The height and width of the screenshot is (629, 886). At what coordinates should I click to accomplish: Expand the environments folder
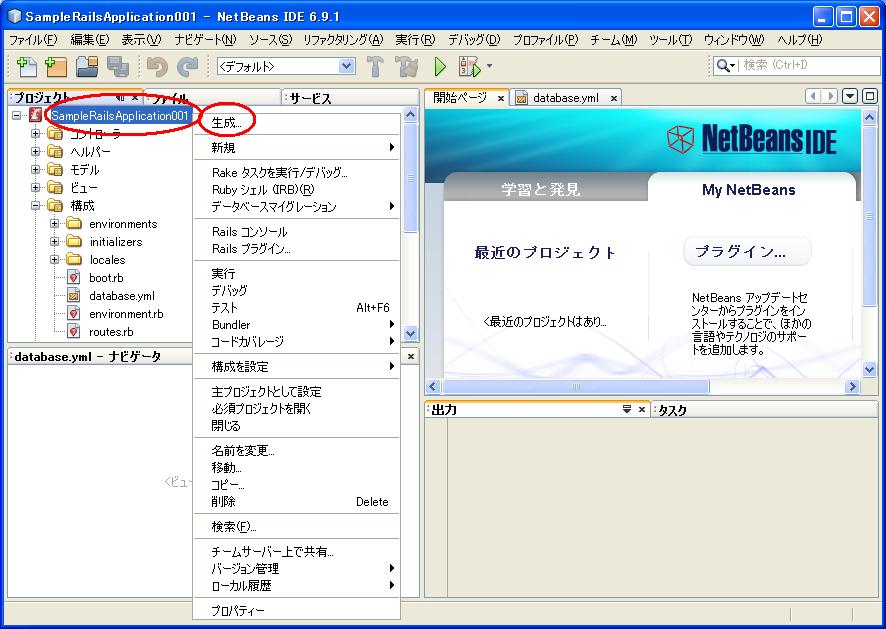click(x=54, y=224)
